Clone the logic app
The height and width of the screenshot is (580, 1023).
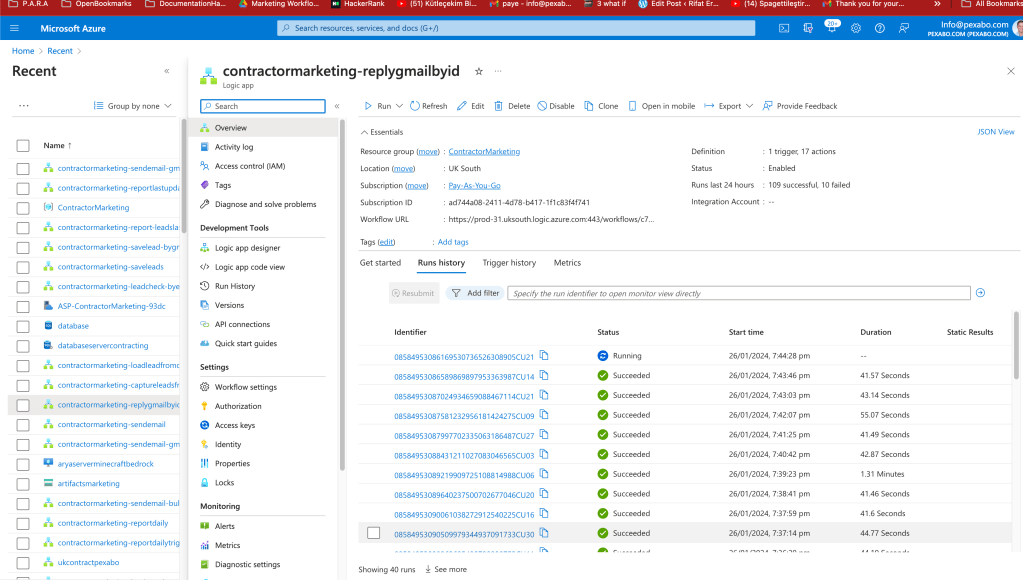601,106
